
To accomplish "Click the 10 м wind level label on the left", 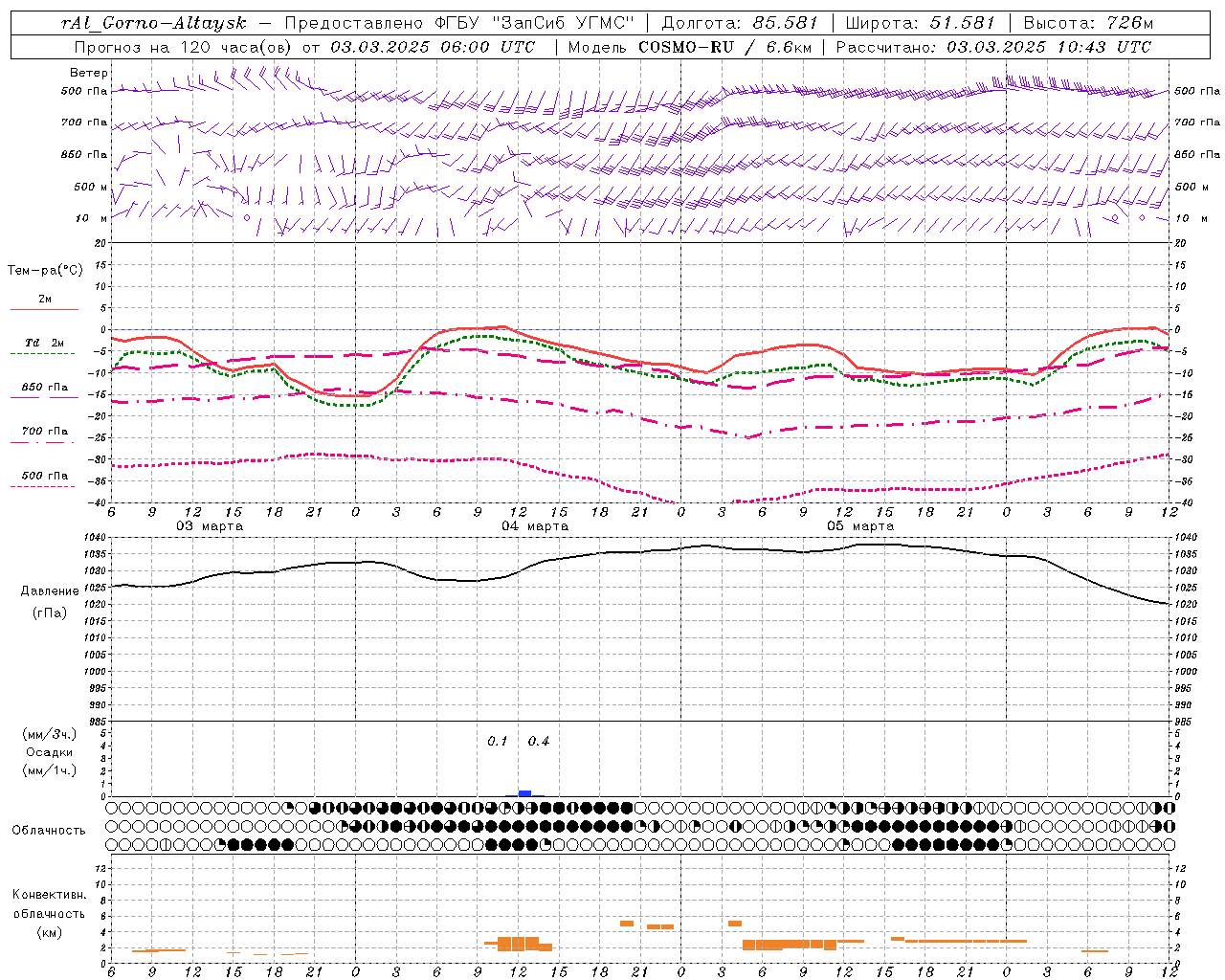I will pyautogui.click(x=91, y=218).
